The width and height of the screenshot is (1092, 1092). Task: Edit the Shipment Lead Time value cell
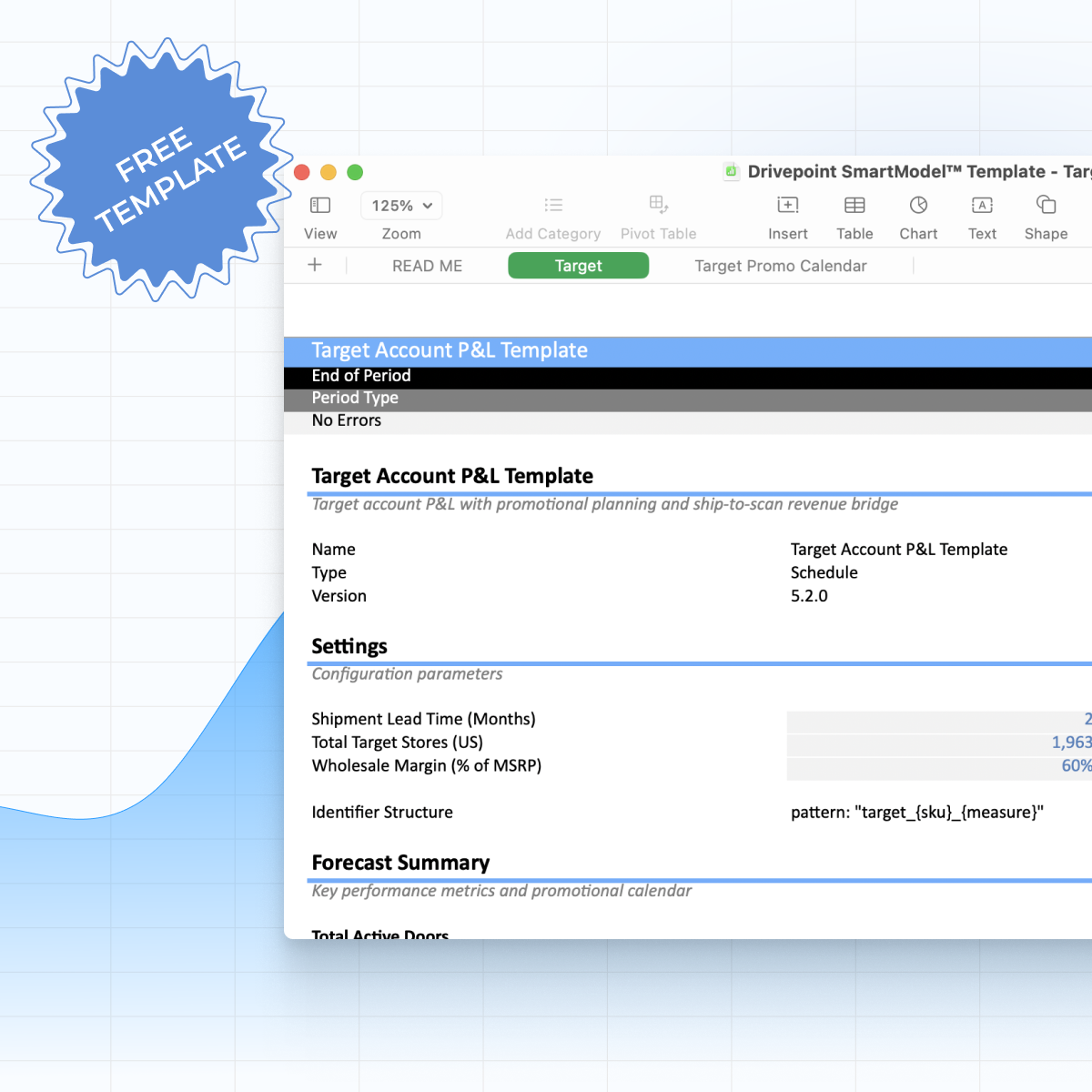pos(939,722)
